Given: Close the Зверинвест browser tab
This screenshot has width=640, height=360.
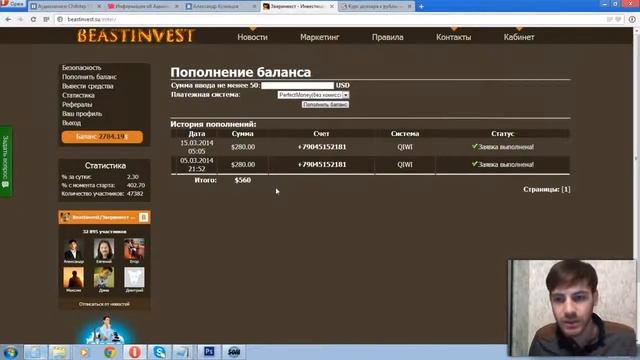Looking at the screenshot, I should pyautogui.click(x=332, y=7).
